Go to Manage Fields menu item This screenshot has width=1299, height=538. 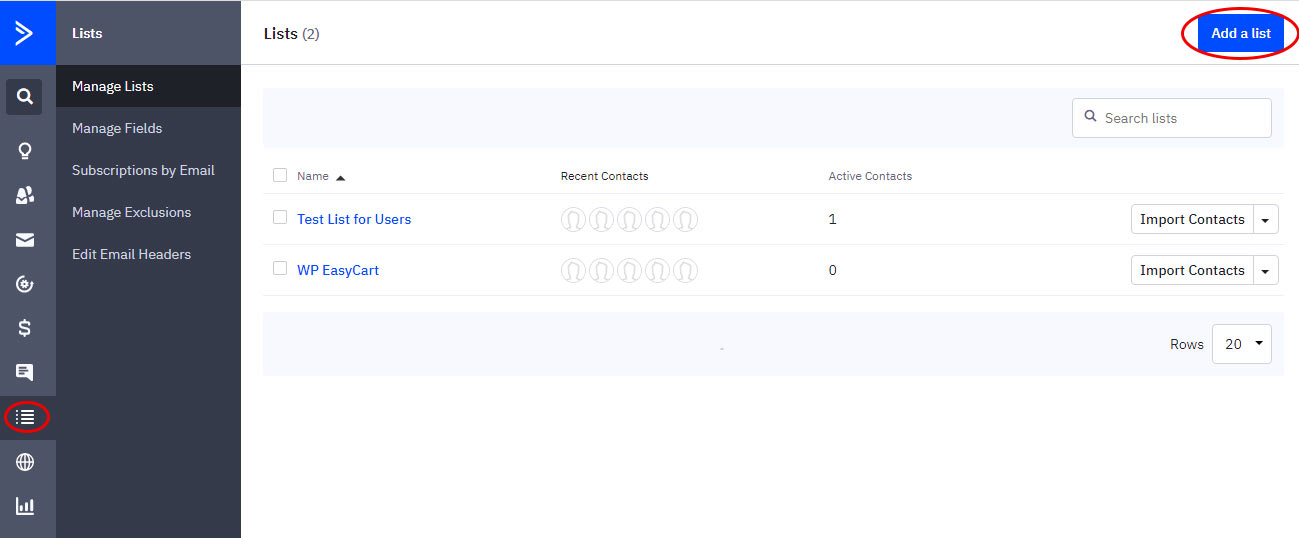click(x=117, y=128)
